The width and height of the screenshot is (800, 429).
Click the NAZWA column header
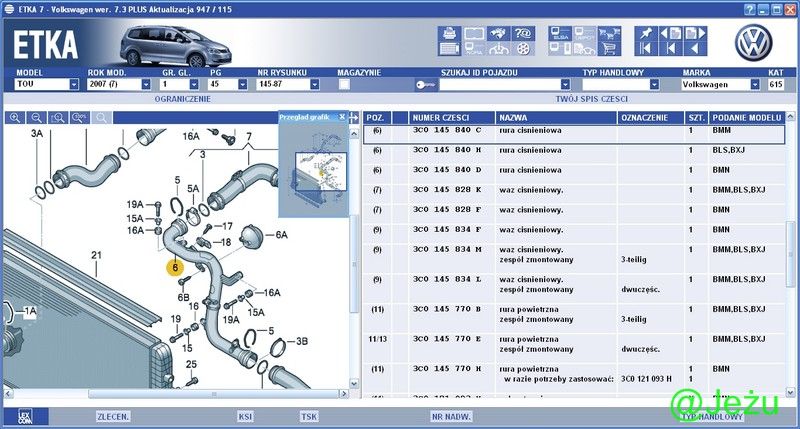pyautogui.click(x=556, y=118)
